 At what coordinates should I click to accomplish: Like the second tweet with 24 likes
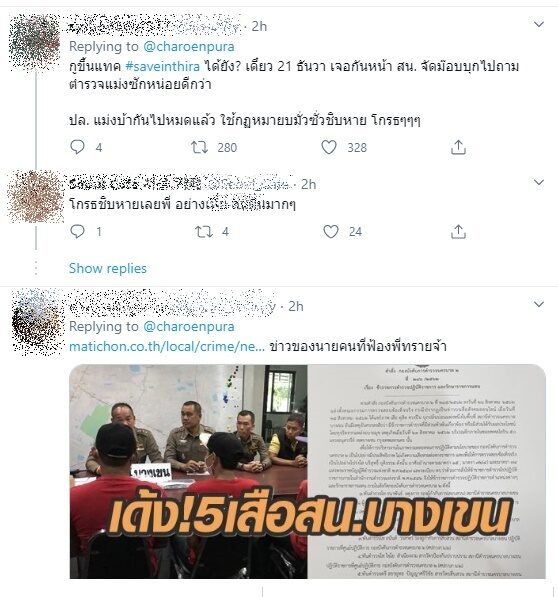[x=331, y=231]
